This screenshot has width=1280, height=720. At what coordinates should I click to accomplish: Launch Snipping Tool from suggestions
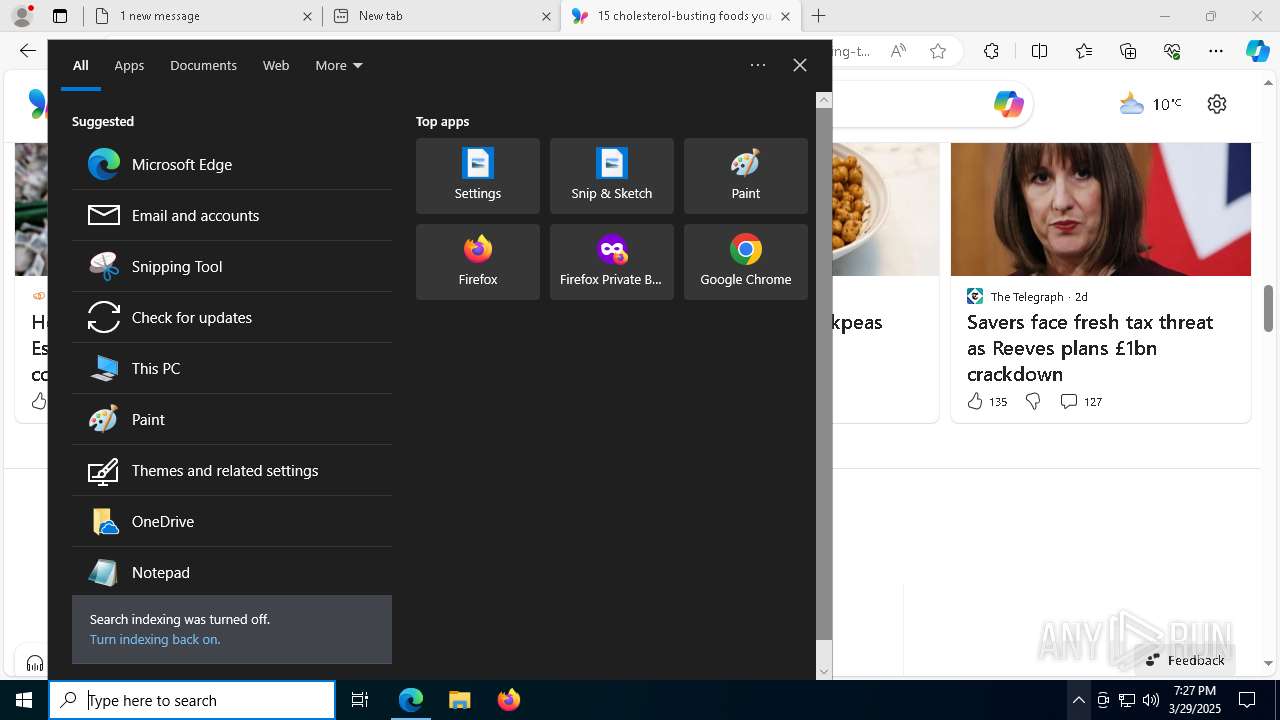[232, 266]
